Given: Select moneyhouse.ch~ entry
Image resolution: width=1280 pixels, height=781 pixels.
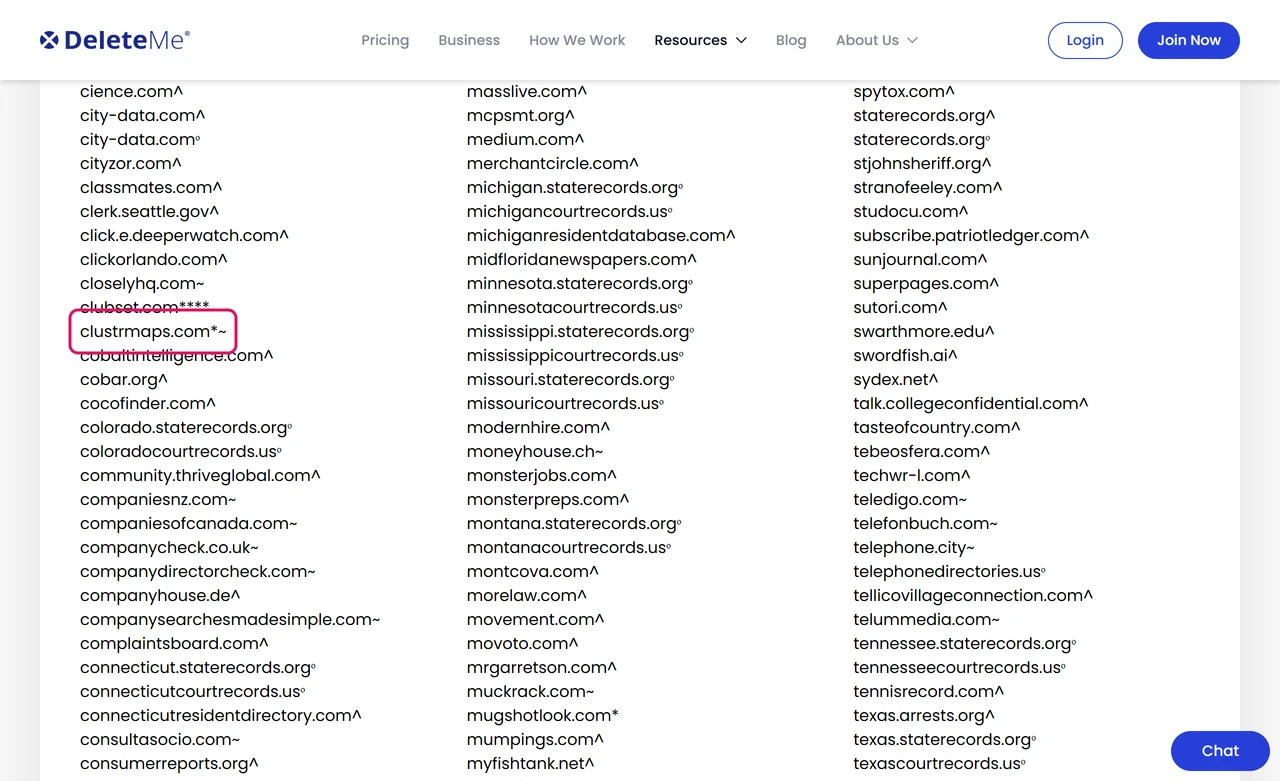Looking at the screenshot, I should coord(535,451).
